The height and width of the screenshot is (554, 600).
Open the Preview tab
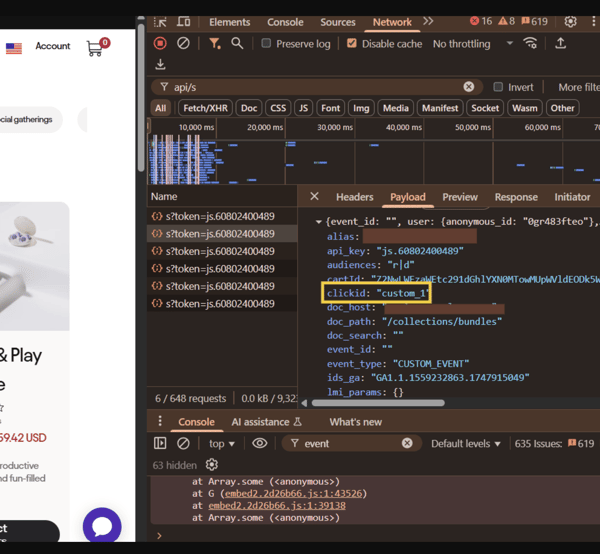[x=460, y=197]
